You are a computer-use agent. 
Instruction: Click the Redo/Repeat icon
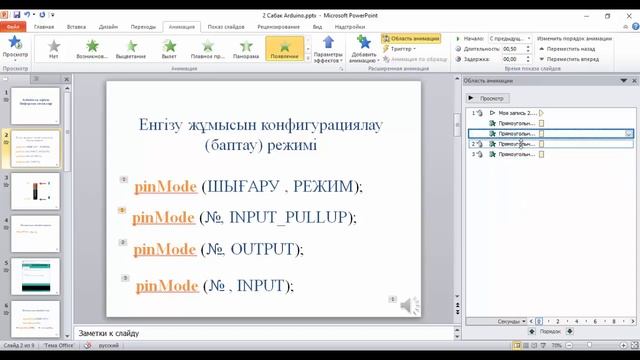[x=42, y=15]
